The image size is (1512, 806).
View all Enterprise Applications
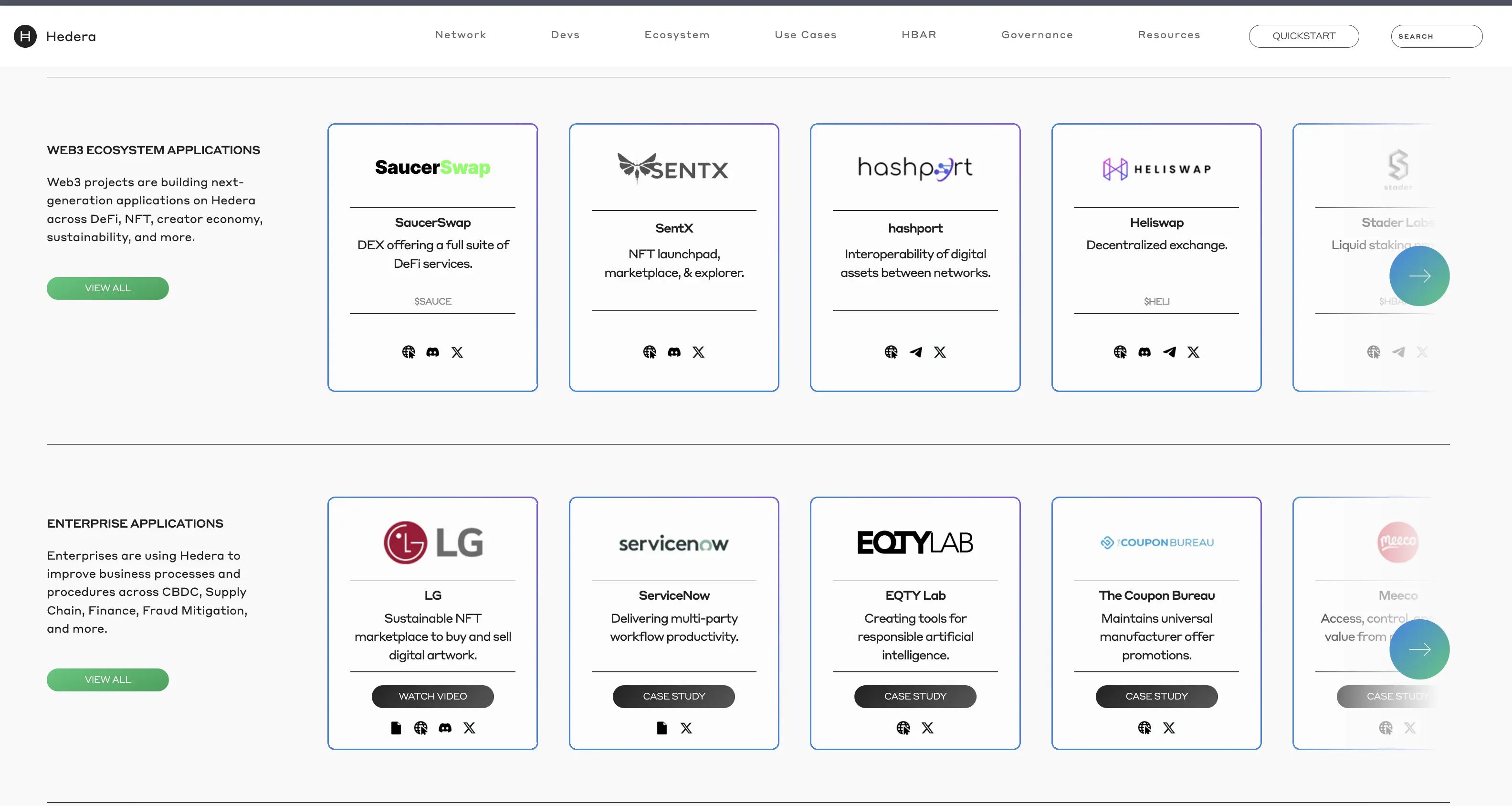pos(108,680)
